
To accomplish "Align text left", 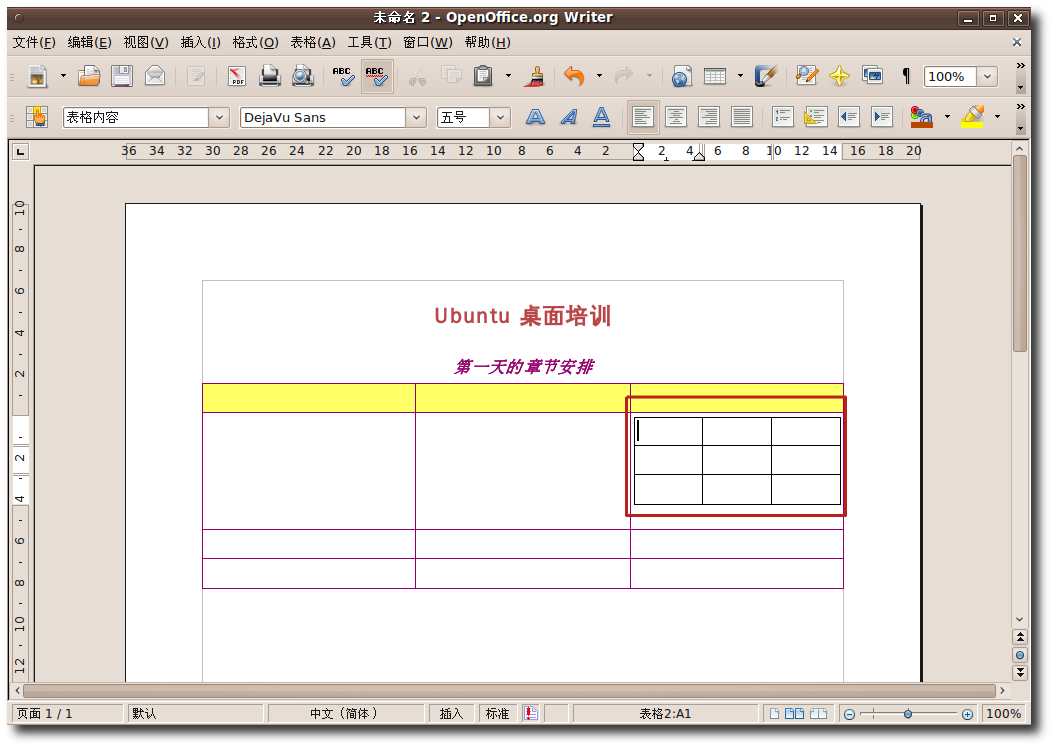I will point(643,117).
